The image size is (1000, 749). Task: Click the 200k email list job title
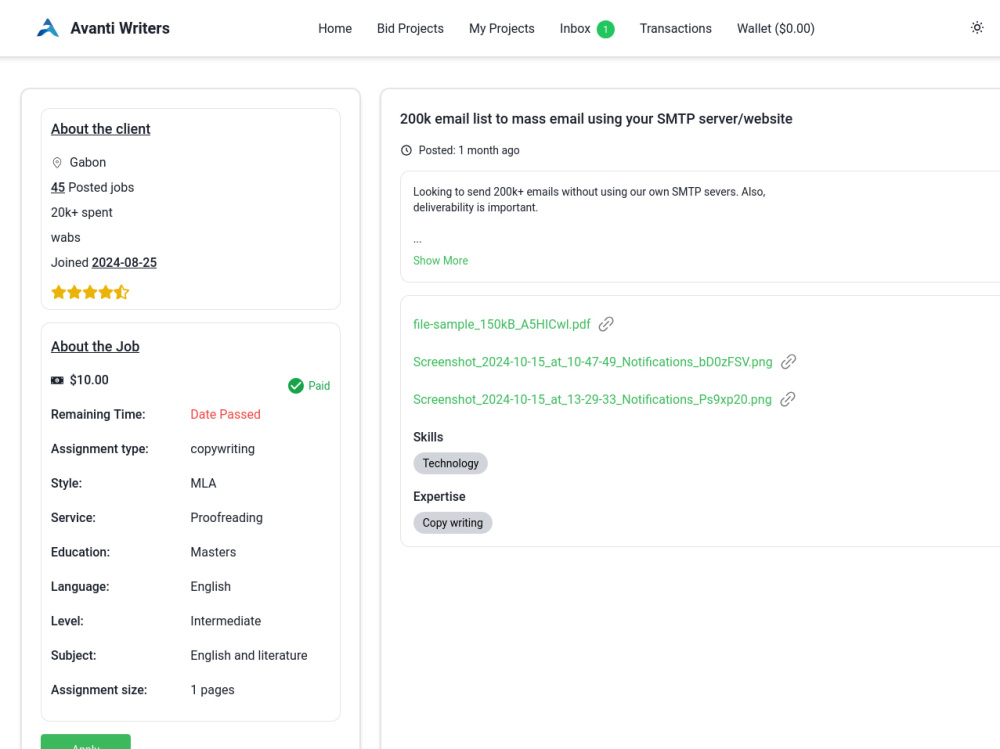click(596, 119)
